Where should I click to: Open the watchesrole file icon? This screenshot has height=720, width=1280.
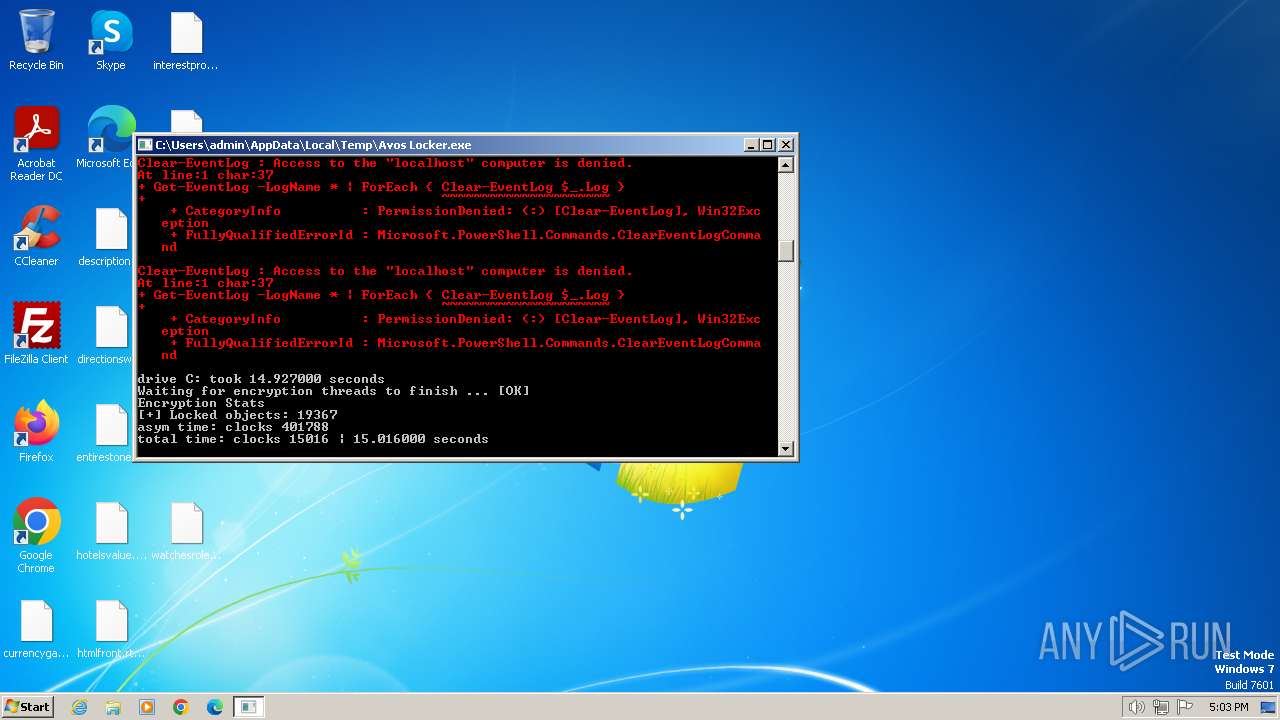click(186, 530)
